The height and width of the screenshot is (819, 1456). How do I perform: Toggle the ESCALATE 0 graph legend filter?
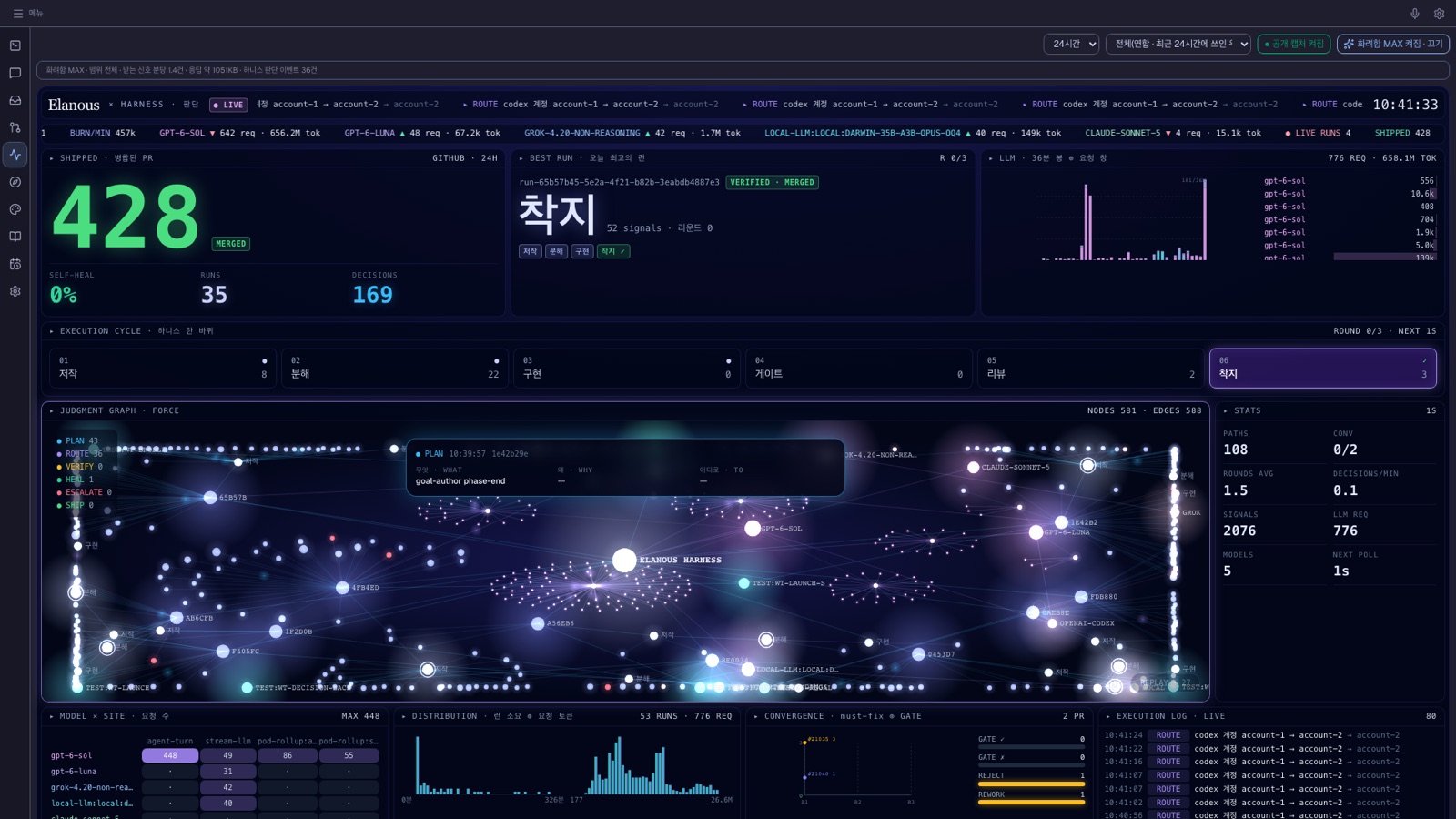coord(85,492)
